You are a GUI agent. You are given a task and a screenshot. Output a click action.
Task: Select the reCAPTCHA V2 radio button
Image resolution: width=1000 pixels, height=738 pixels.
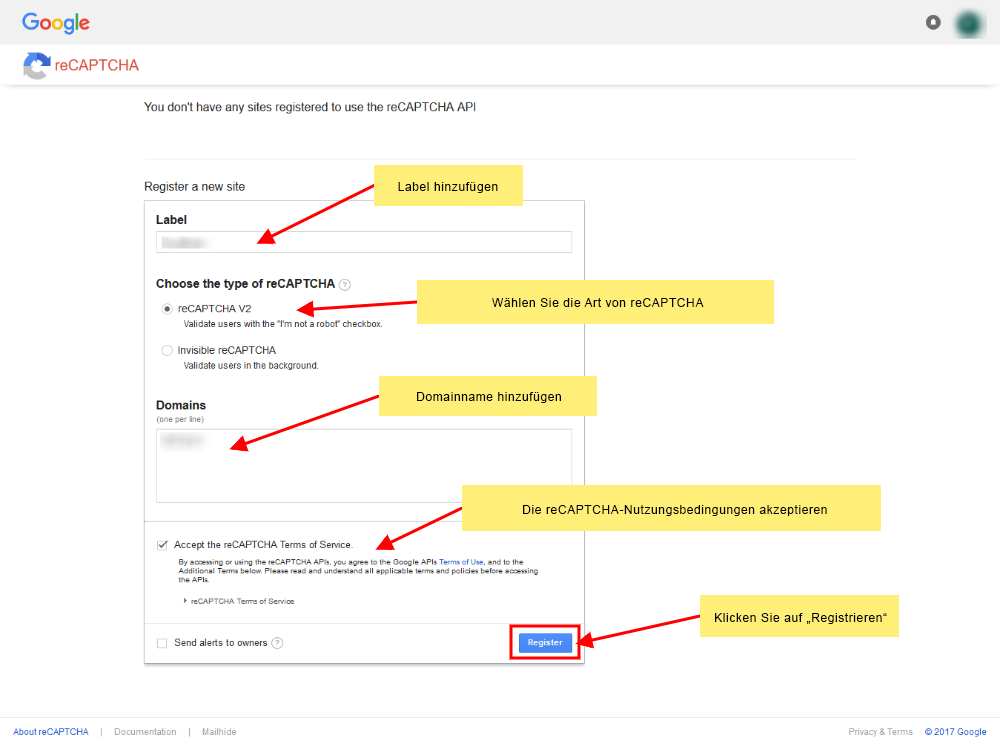coord(167,309)
